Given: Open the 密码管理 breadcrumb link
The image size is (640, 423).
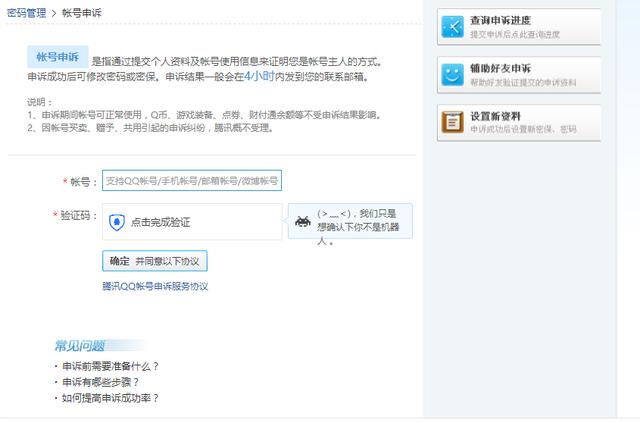Looking at the screenshot, I should coord(27,13).
